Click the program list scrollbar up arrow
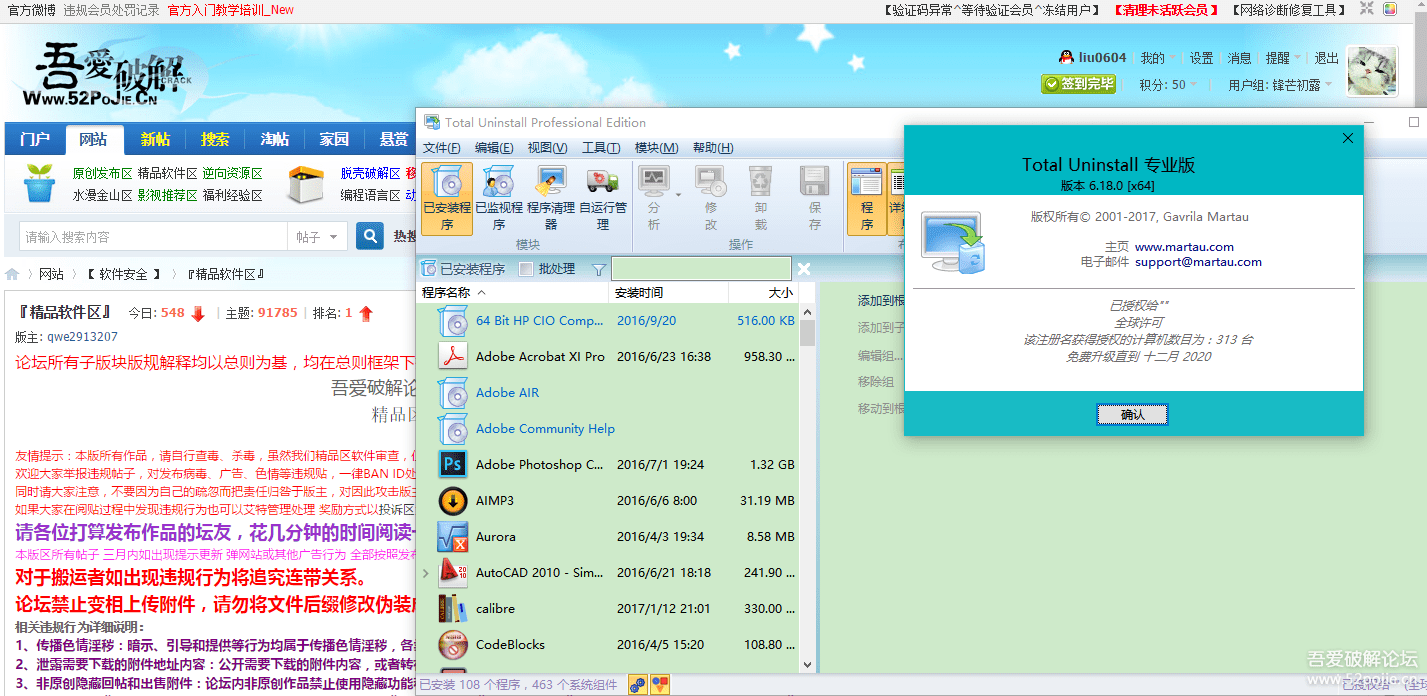Viewport: 1427px width, 696px height. [x=807, y=311]
